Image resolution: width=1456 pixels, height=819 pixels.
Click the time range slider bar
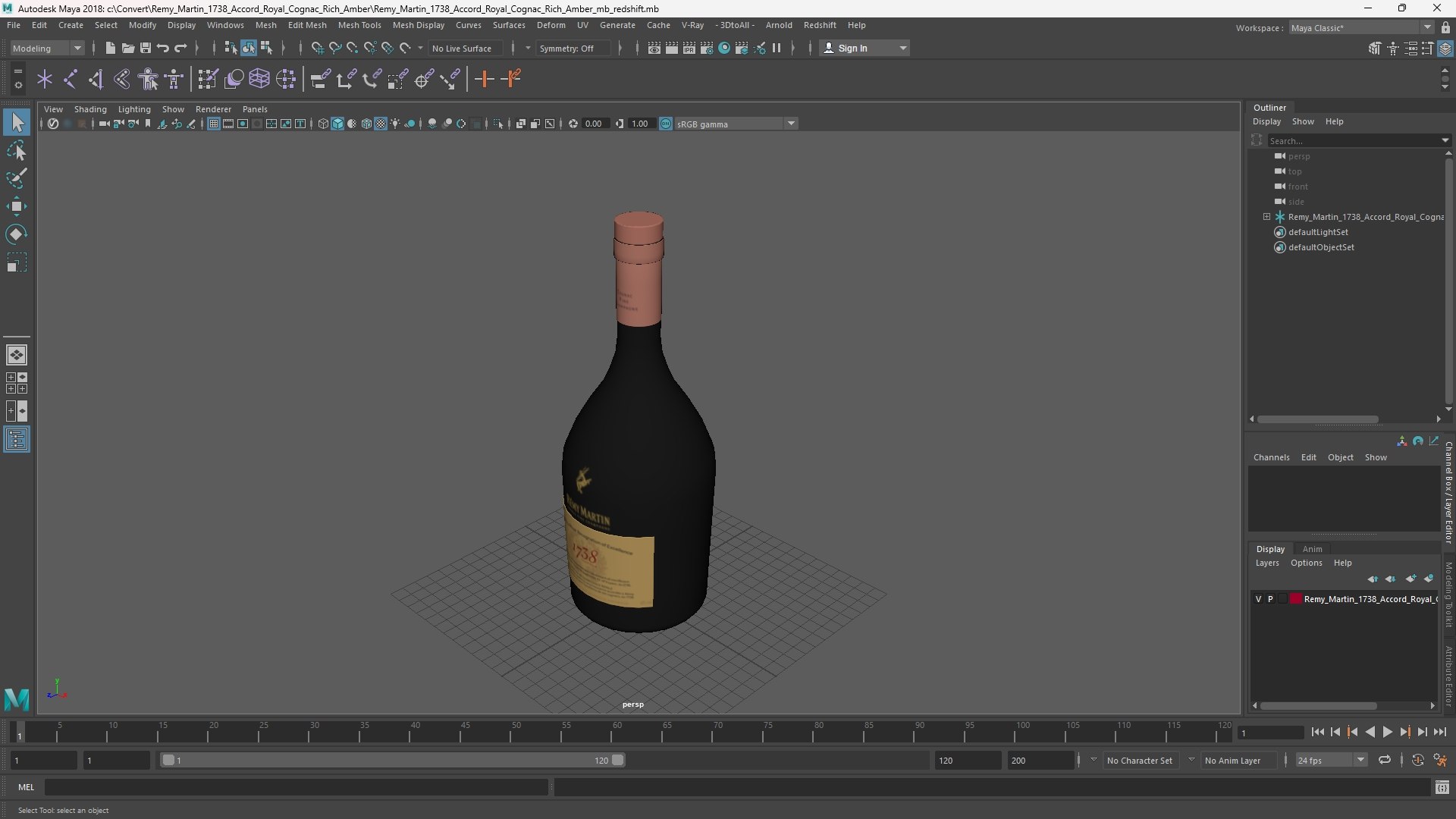(x=393, y=760)
